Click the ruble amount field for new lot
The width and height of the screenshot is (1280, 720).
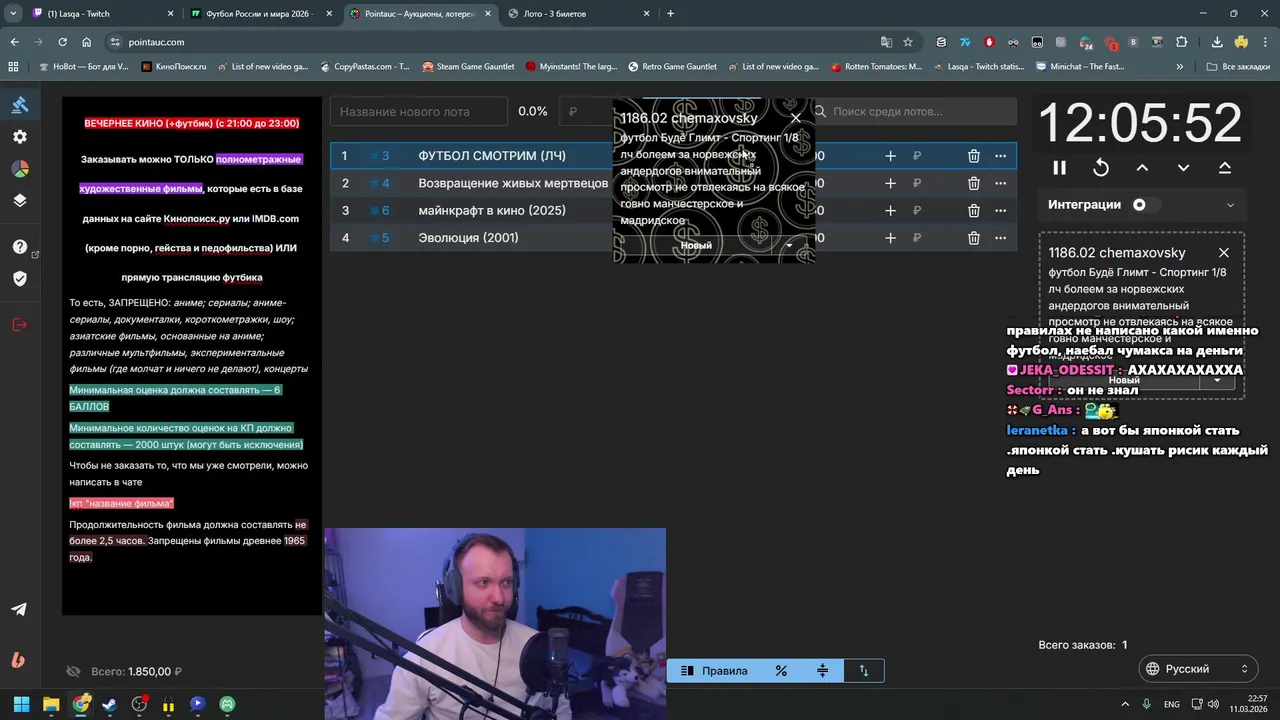(586, 112)
